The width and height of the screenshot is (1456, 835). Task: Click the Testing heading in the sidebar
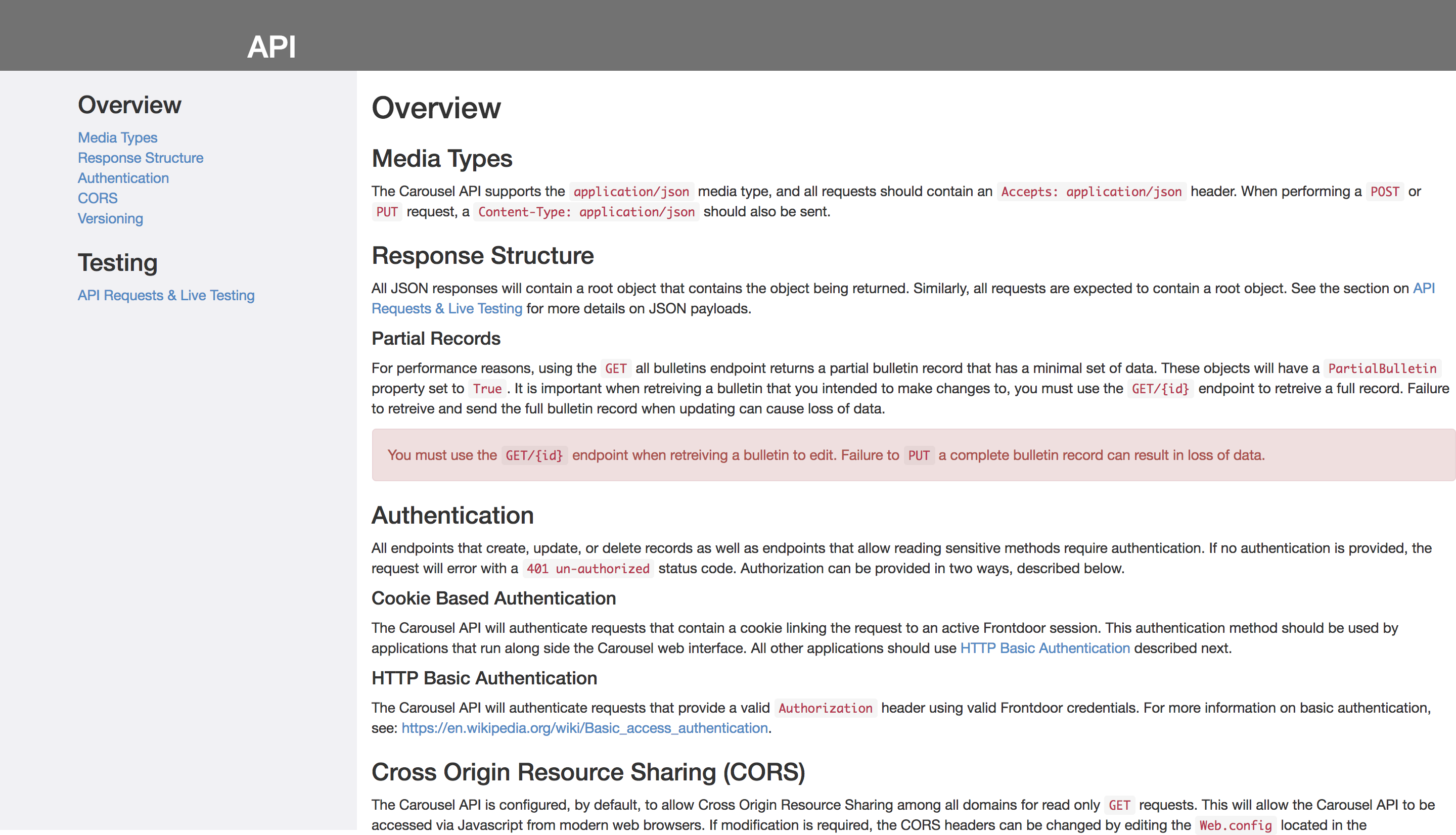click(x=118, y=263)
